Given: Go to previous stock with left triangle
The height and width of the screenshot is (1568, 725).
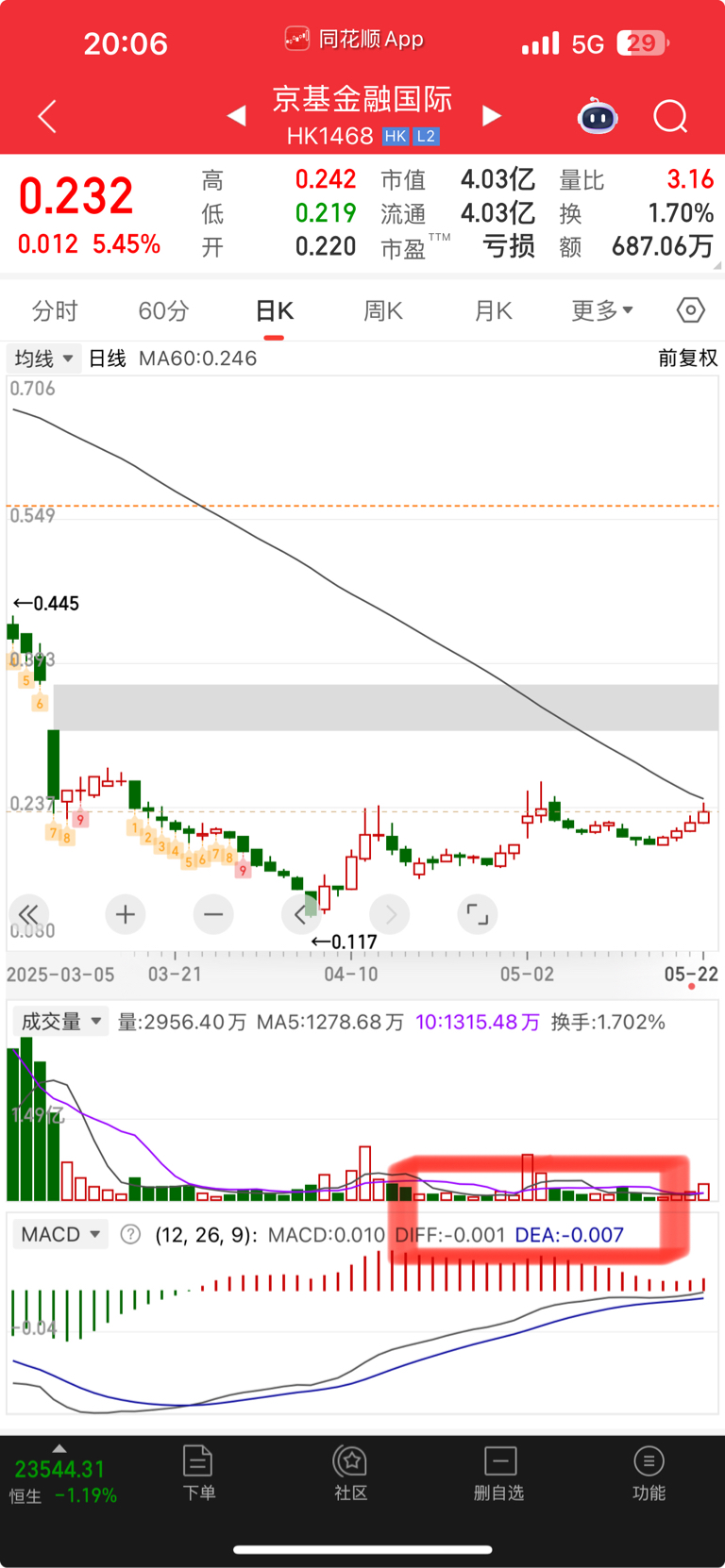Looking at the screenshot, I should 236,116.
